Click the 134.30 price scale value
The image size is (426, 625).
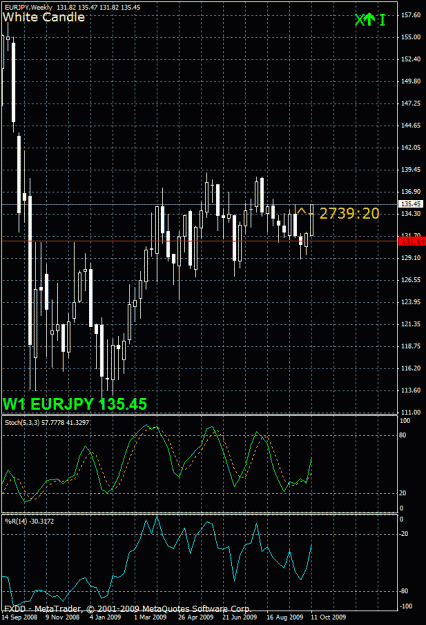click(x=411, y=214)
